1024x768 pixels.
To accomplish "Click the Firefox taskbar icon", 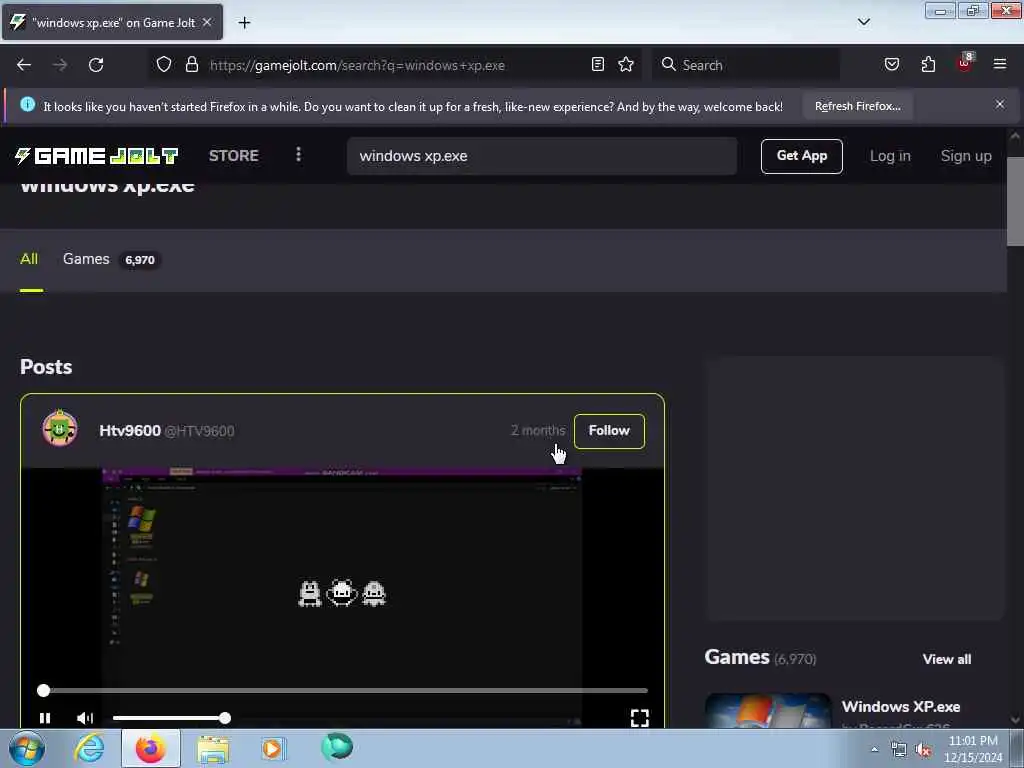I will click(x=151, y=748).
